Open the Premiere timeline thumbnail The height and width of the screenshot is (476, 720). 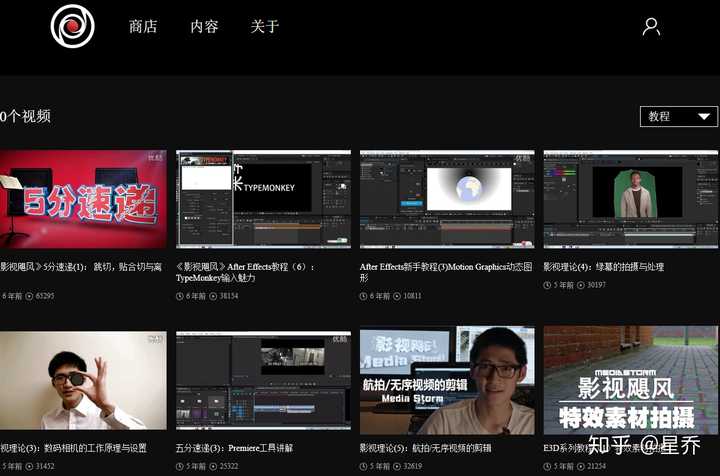(264, 381)
